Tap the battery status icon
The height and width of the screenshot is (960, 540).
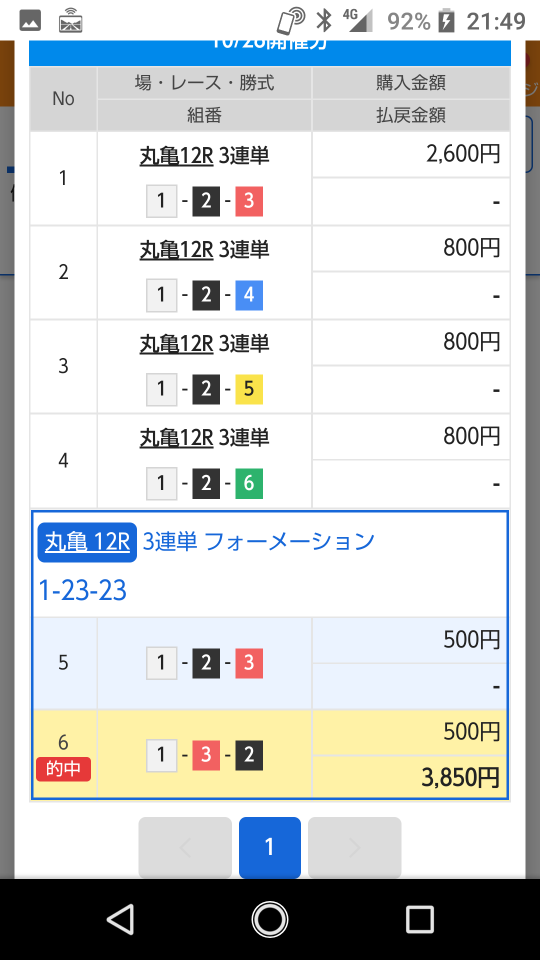click(448, 21)
